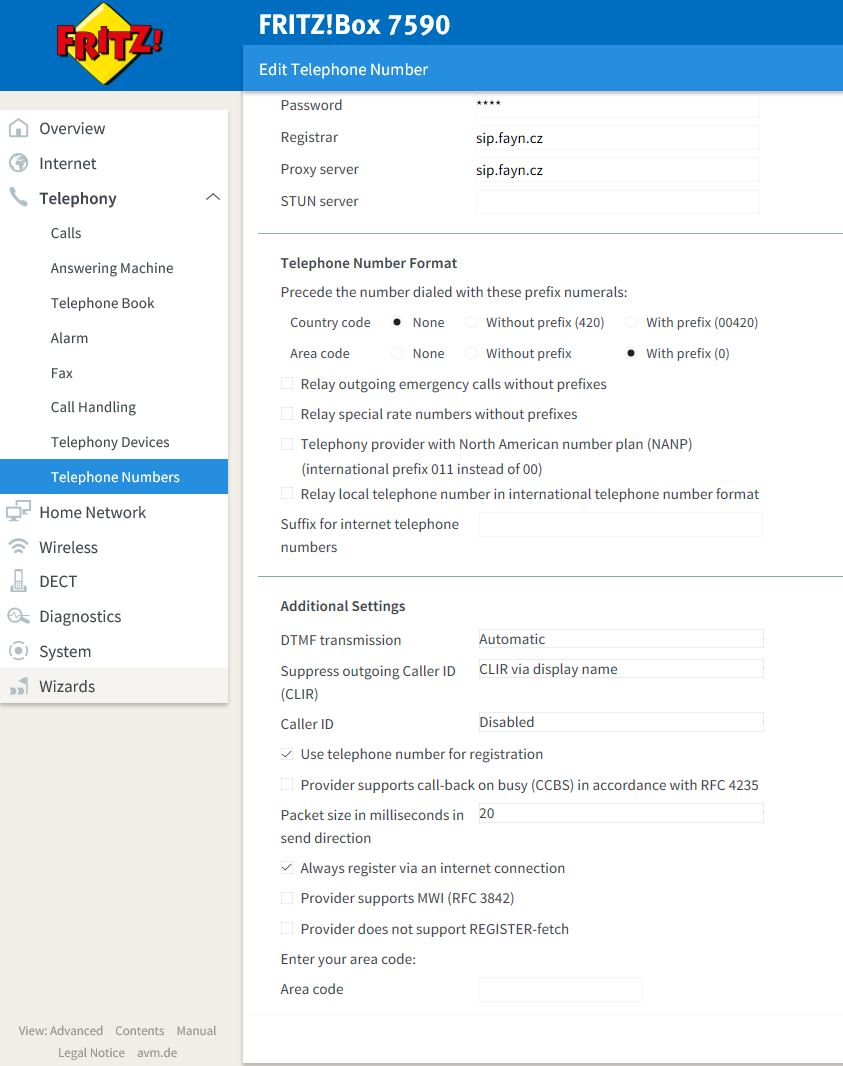843x1066 pixels.
Task: Select Area code With prefix (0)
Action: [631, 354]
